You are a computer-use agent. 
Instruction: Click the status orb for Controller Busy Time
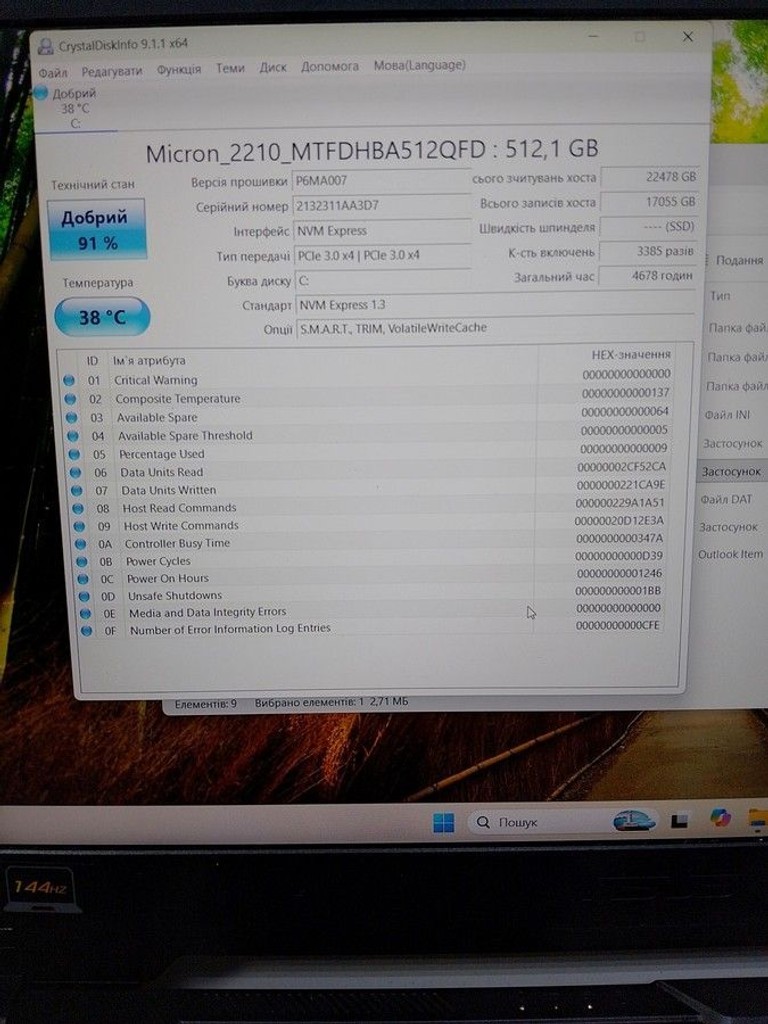click(80, 543)
